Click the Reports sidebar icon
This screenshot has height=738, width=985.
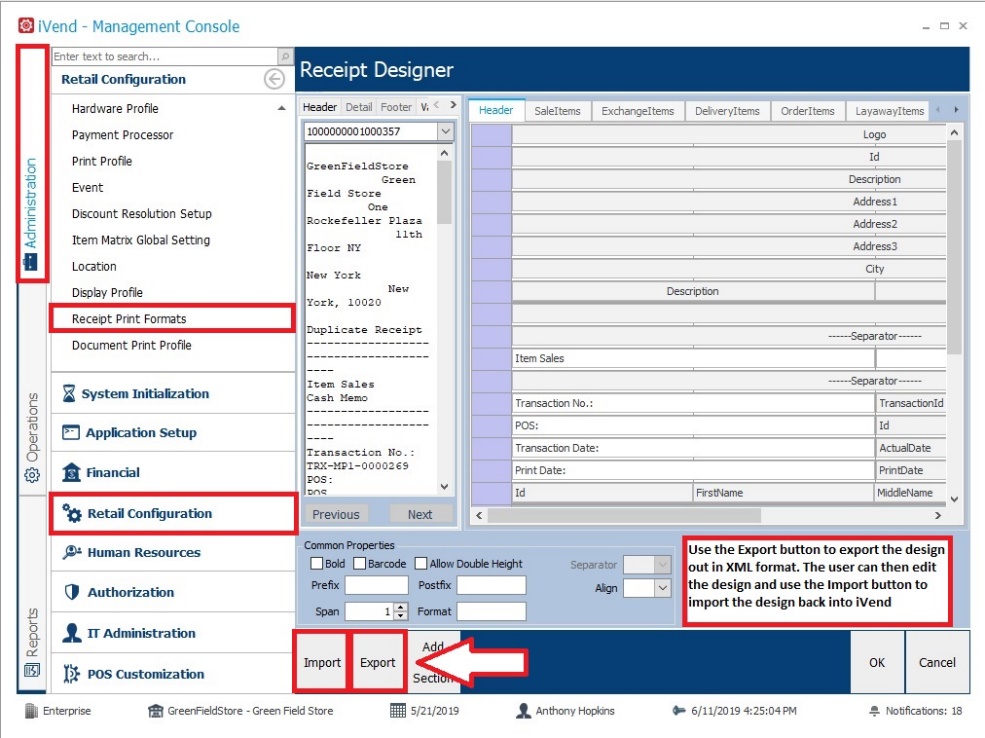coord(31,670)
